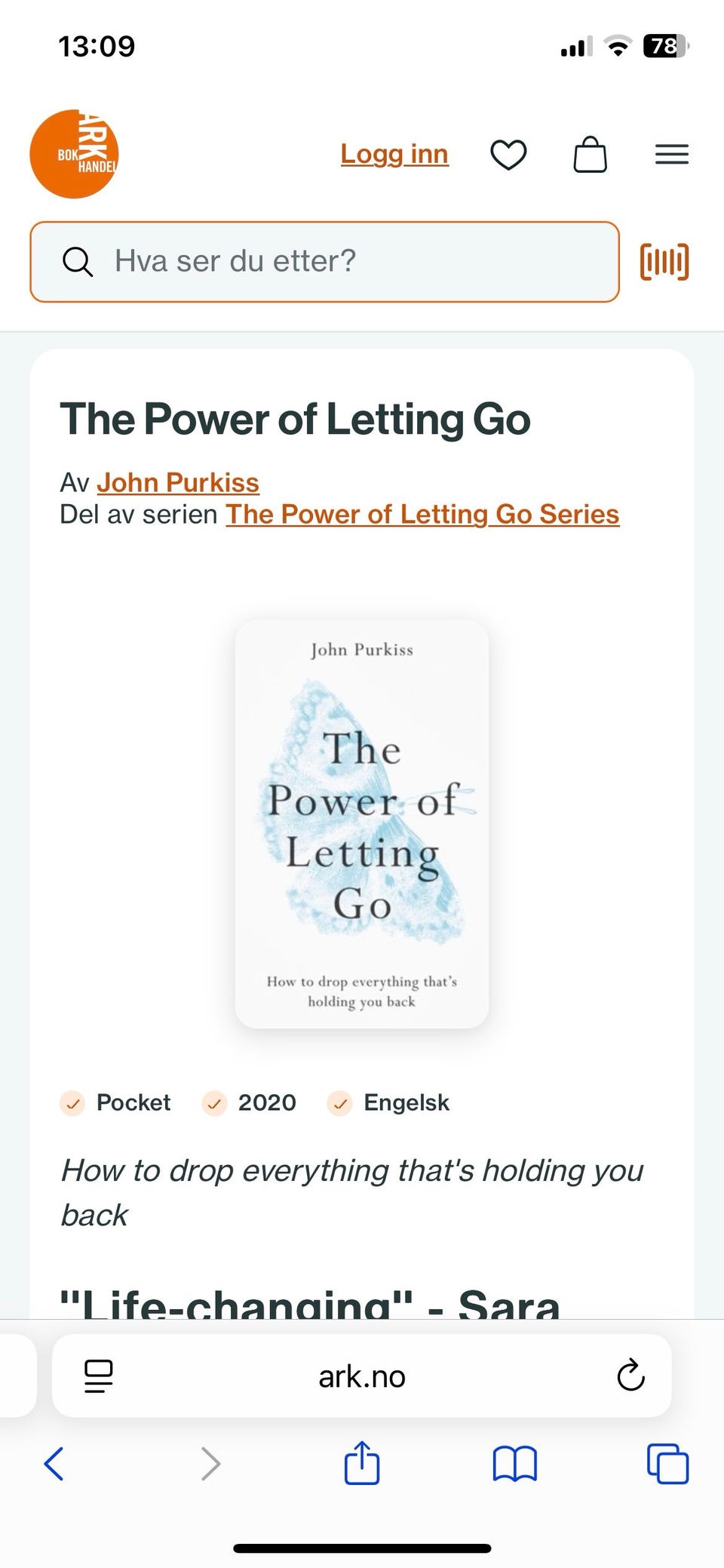Open the ARK Bokhandel logo home
Image resolution: width=724 pixels, height=1568 pixels.
74,155
